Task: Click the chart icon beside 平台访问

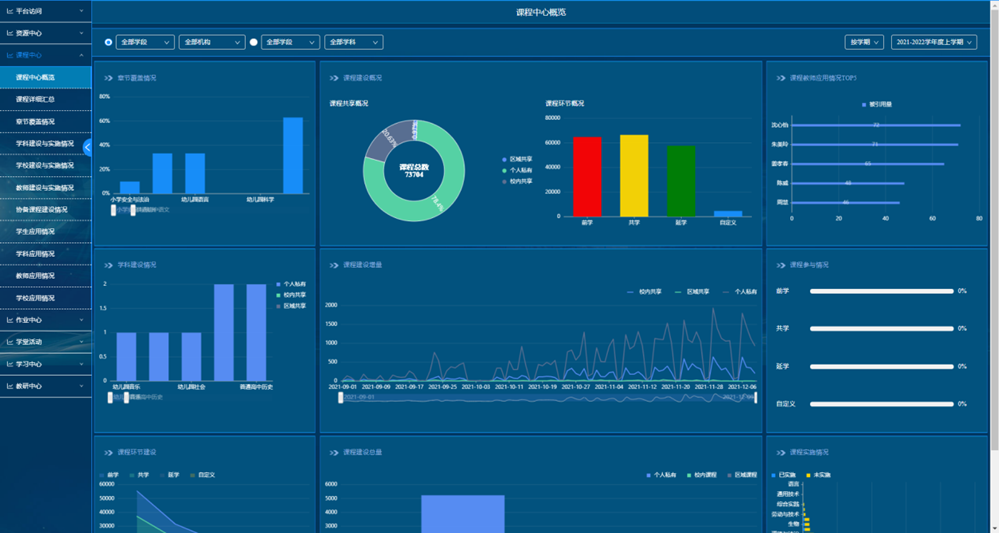Action: click(10, 11)
